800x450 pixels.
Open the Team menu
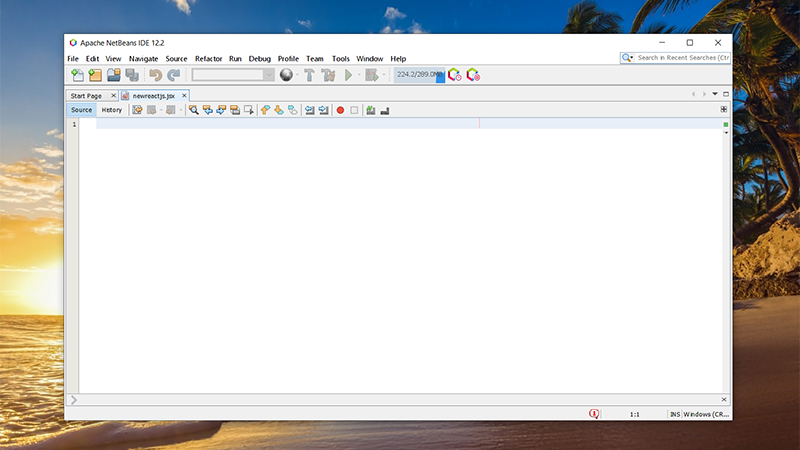pos(315,59)
